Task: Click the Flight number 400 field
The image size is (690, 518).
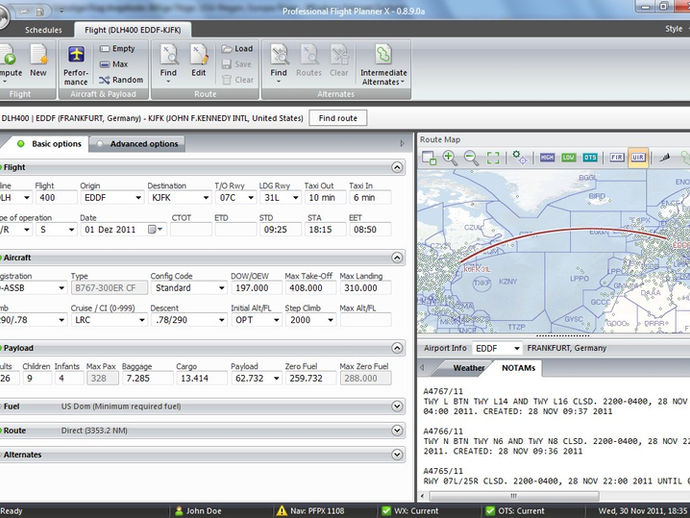Action: pyautogui.click(x=56, y=198)
